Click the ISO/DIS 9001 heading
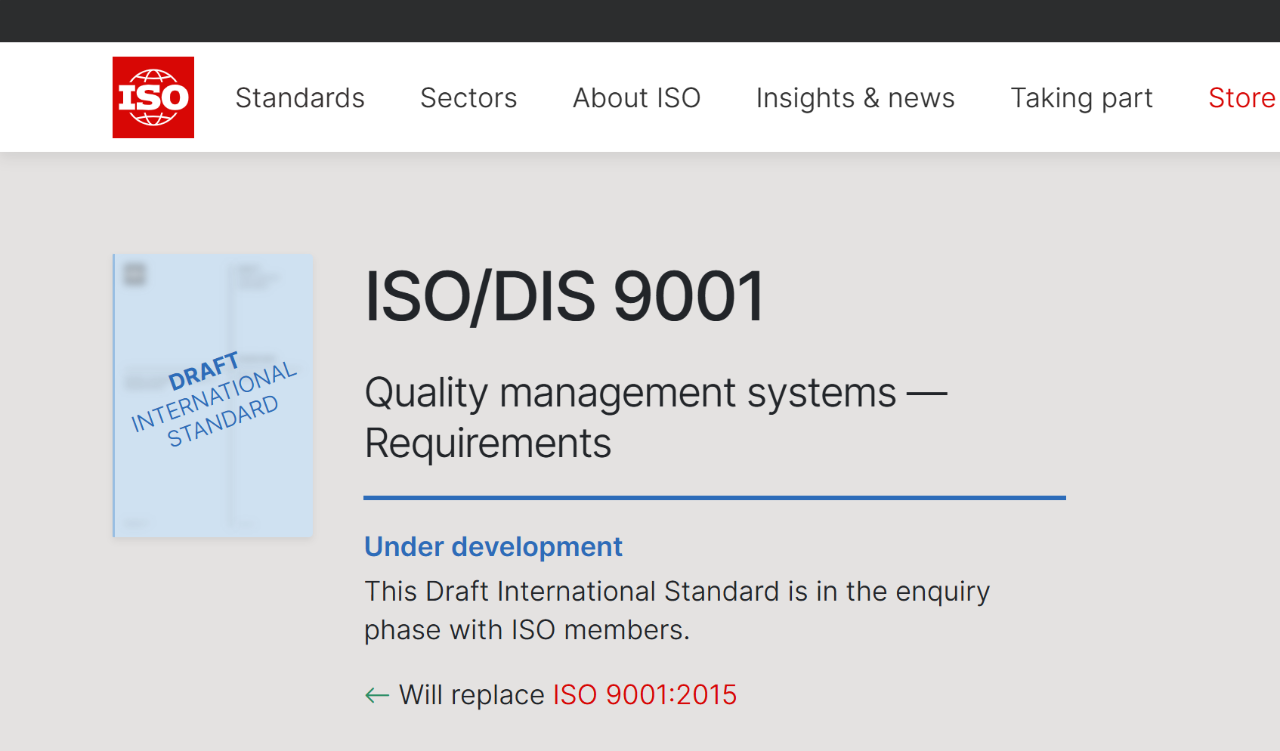 [x=565, y=297]
